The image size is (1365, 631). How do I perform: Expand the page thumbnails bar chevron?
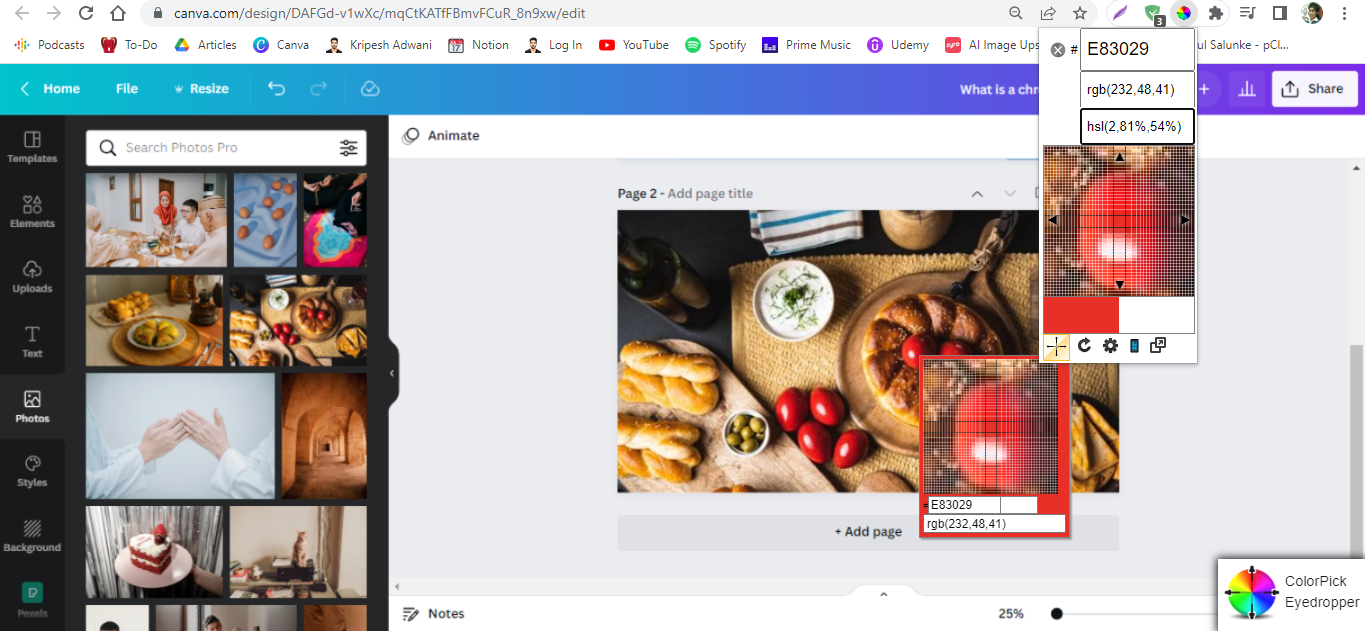tap(883, 594)
